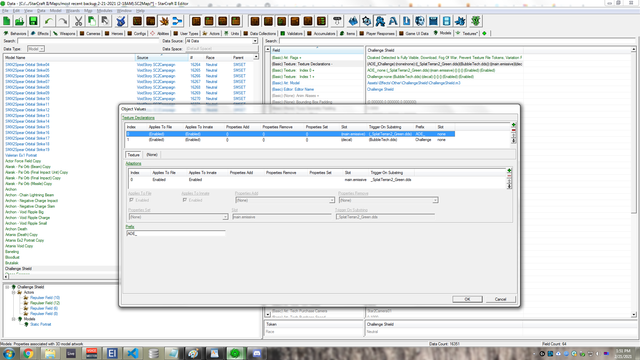Select Static Portrait in the tree

40,324
